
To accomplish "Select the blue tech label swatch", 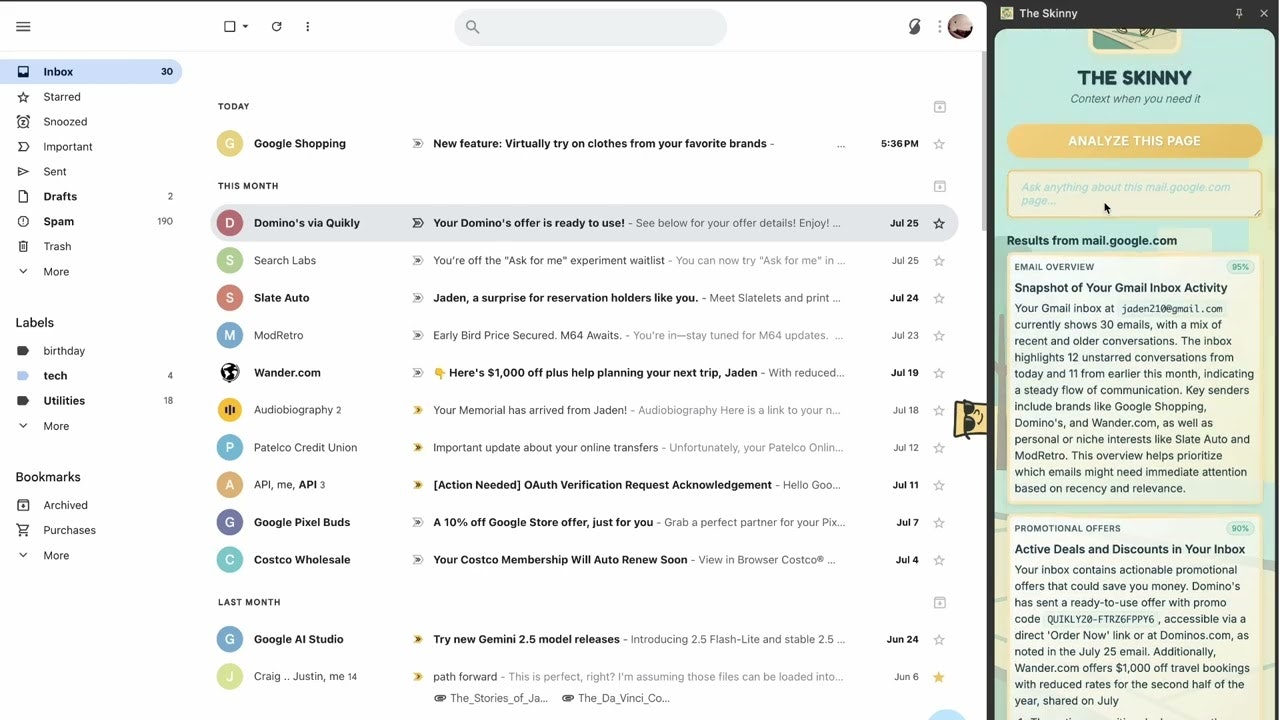I will (23, 376).
